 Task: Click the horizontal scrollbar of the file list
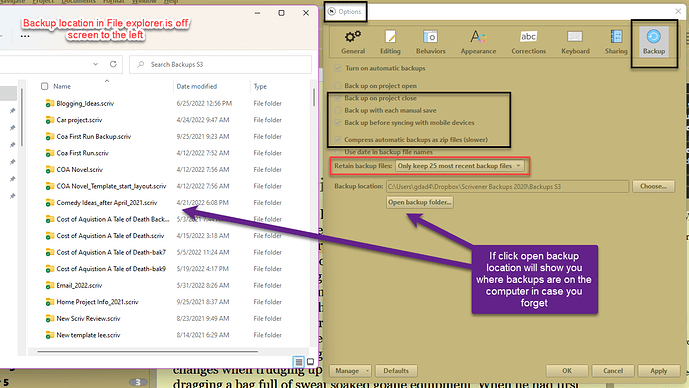click(148, 352)
